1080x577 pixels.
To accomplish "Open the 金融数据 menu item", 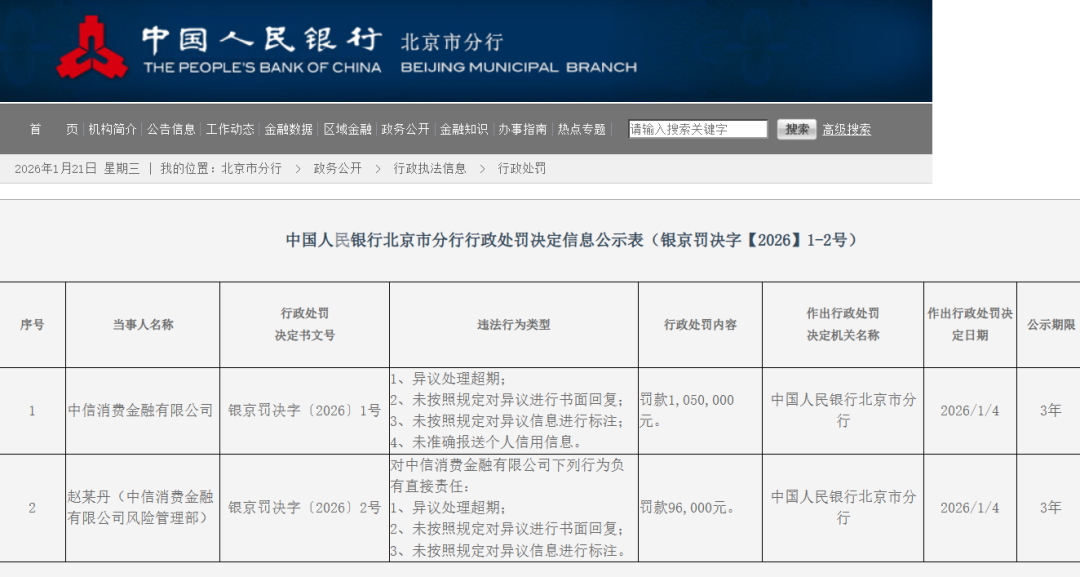I will pyautogui.click(x=288, y=129).
